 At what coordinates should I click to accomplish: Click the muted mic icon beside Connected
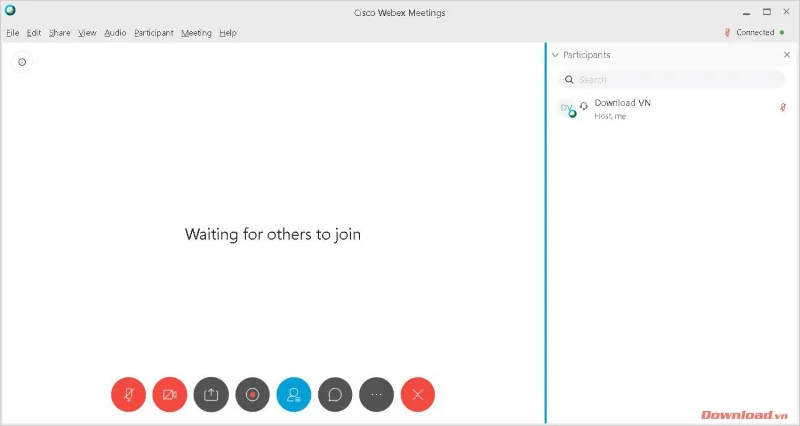coord(728,33)
